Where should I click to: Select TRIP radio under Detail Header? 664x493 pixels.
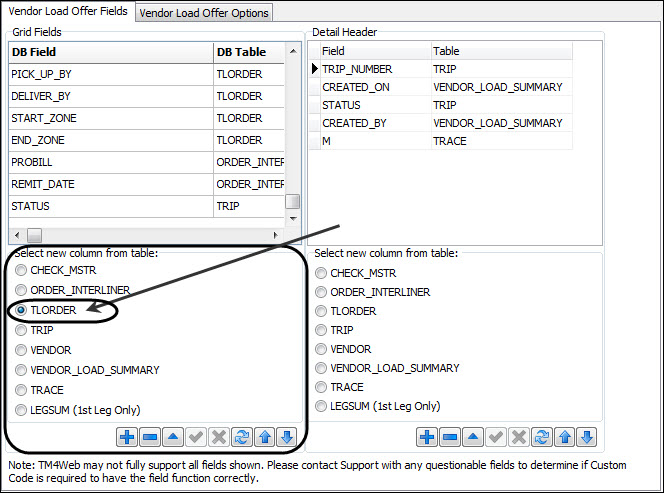pyautogui.click(x=321, y=330)
